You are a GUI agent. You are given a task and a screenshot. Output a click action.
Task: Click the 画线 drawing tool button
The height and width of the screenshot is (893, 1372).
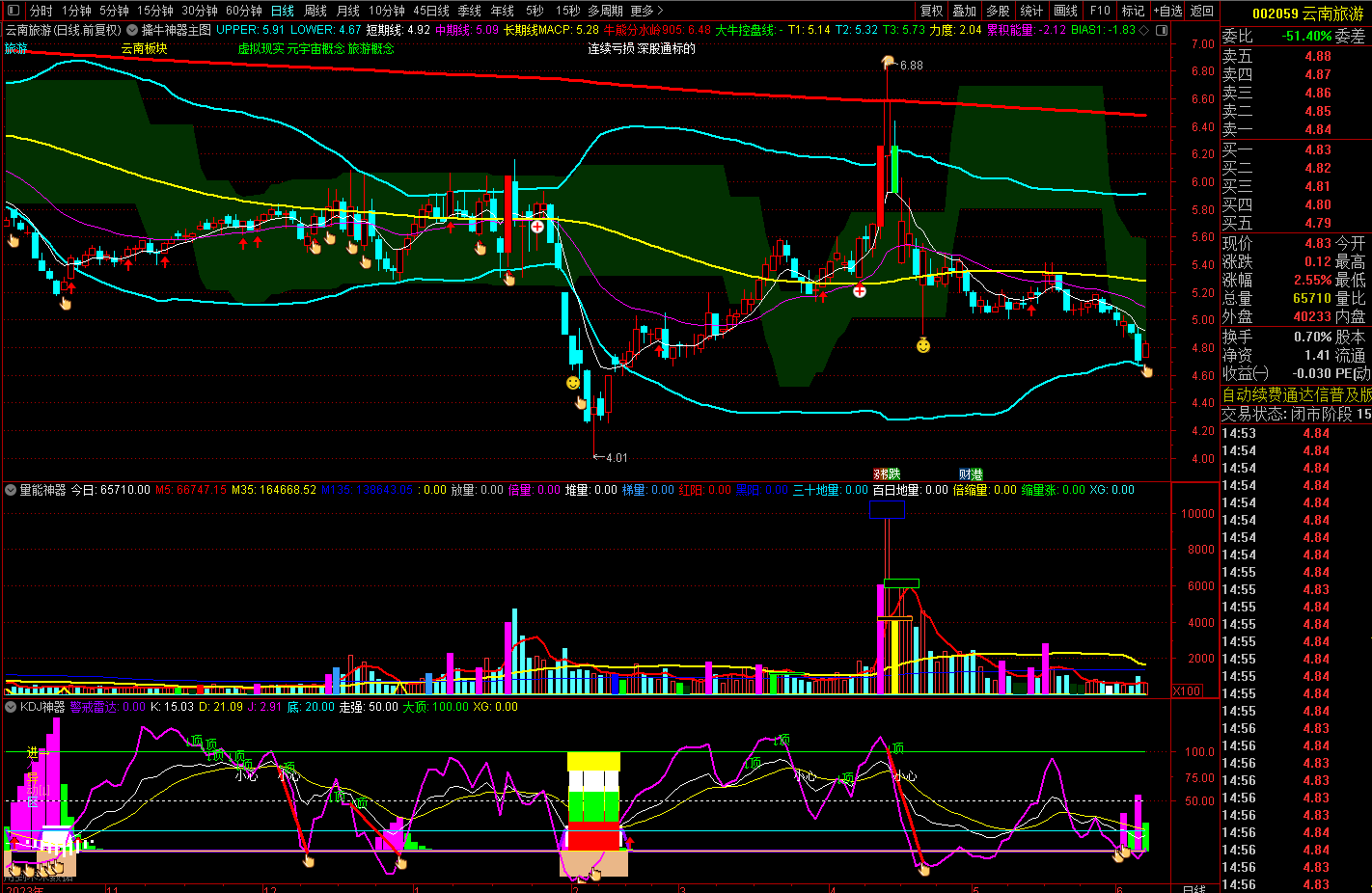click(x=1065, y=11)
